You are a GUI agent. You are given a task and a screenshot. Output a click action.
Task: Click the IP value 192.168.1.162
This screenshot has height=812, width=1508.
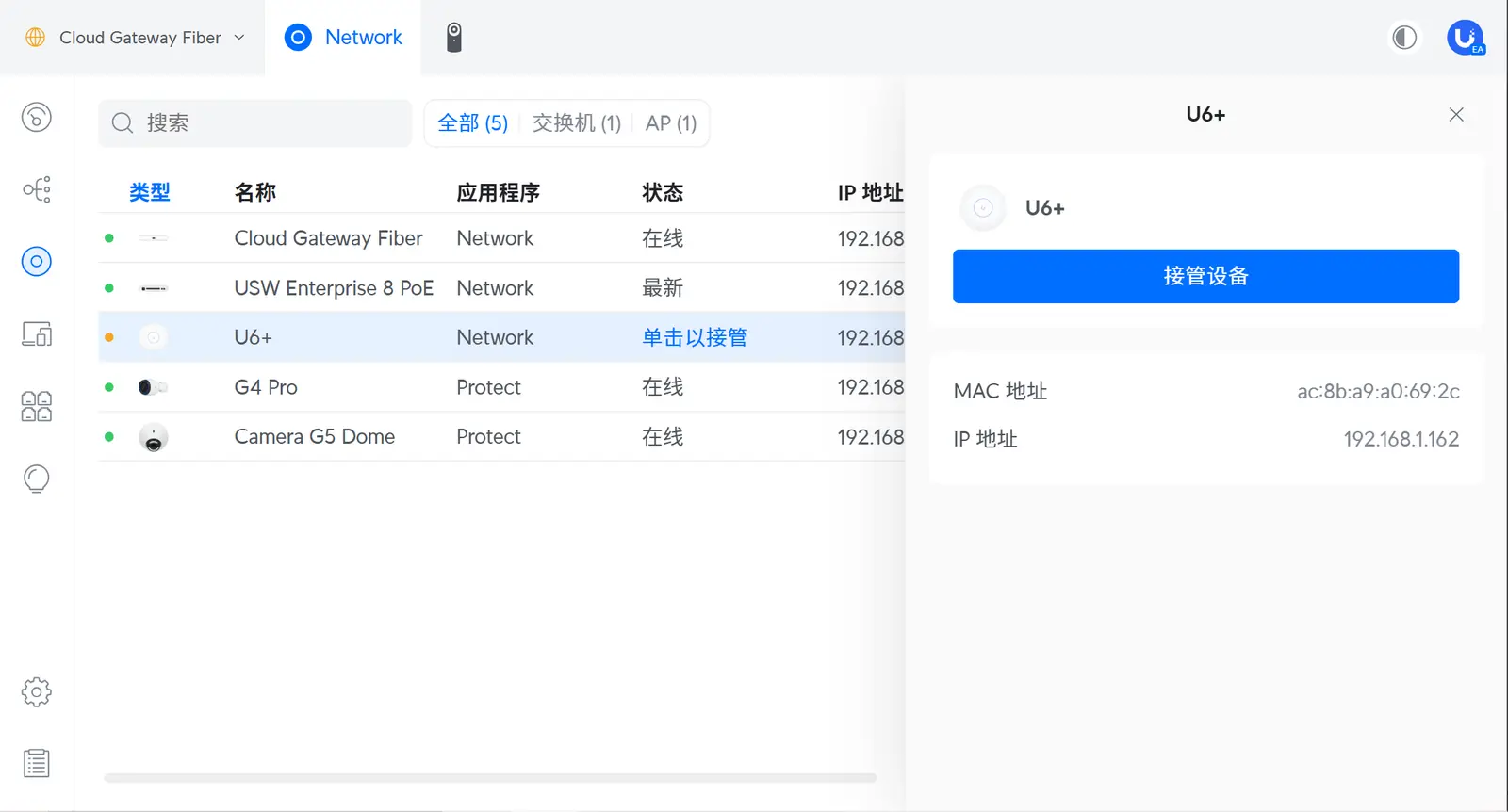[x=1401, y=439]
